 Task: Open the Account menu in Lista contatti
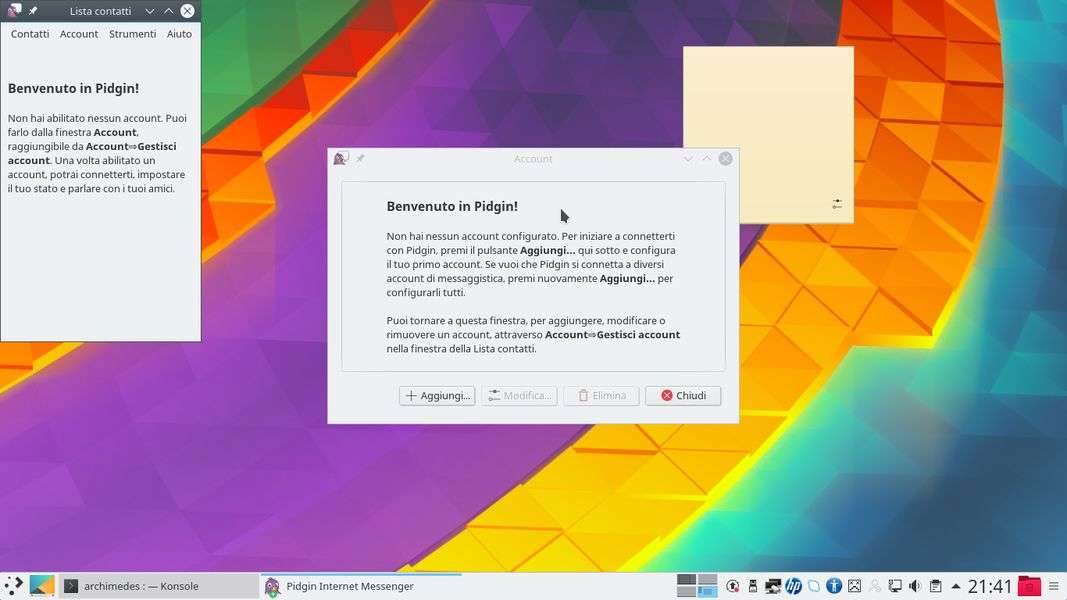[79, 34]
